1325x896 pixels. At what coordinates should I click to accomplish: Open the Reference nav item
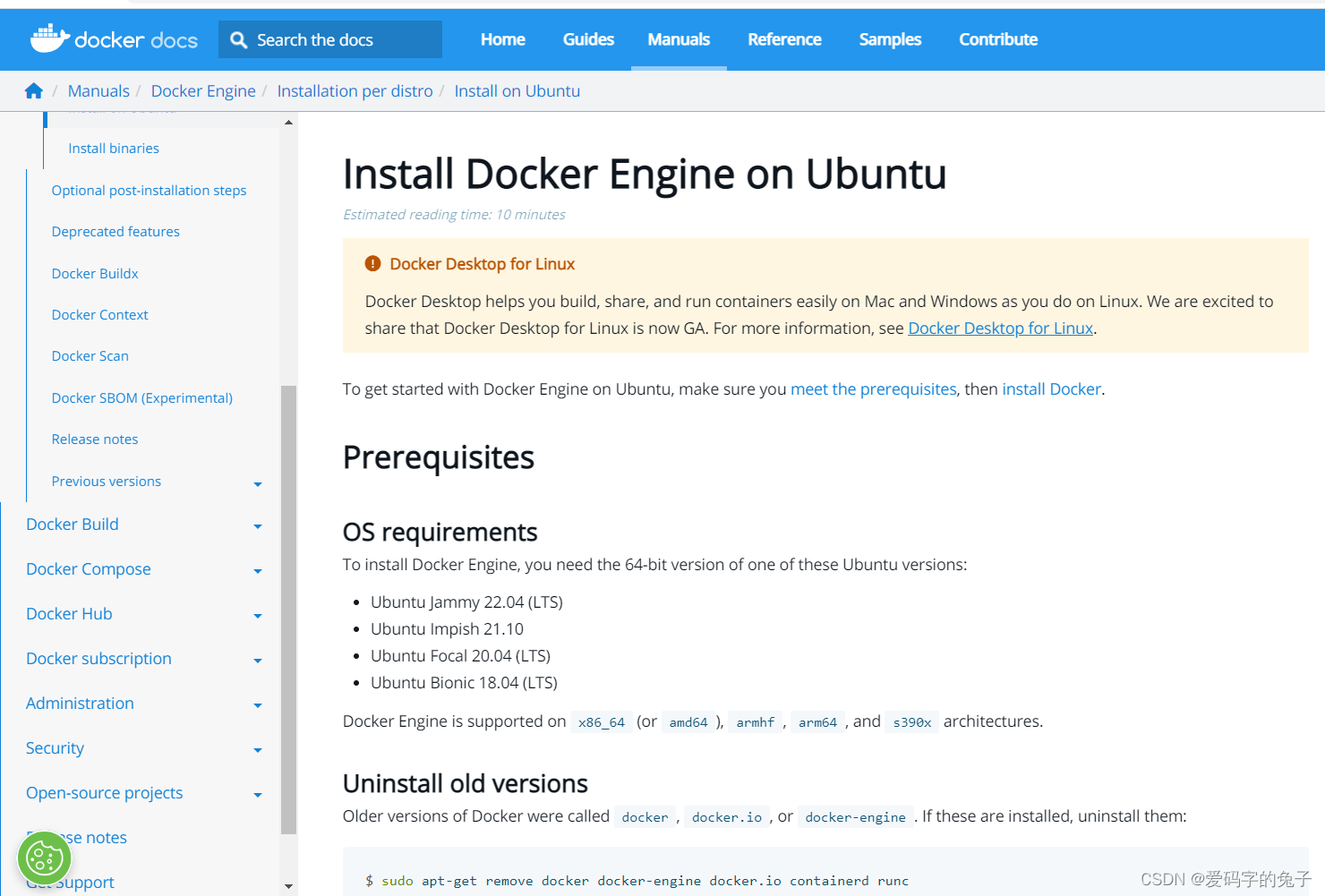[784, 39]
